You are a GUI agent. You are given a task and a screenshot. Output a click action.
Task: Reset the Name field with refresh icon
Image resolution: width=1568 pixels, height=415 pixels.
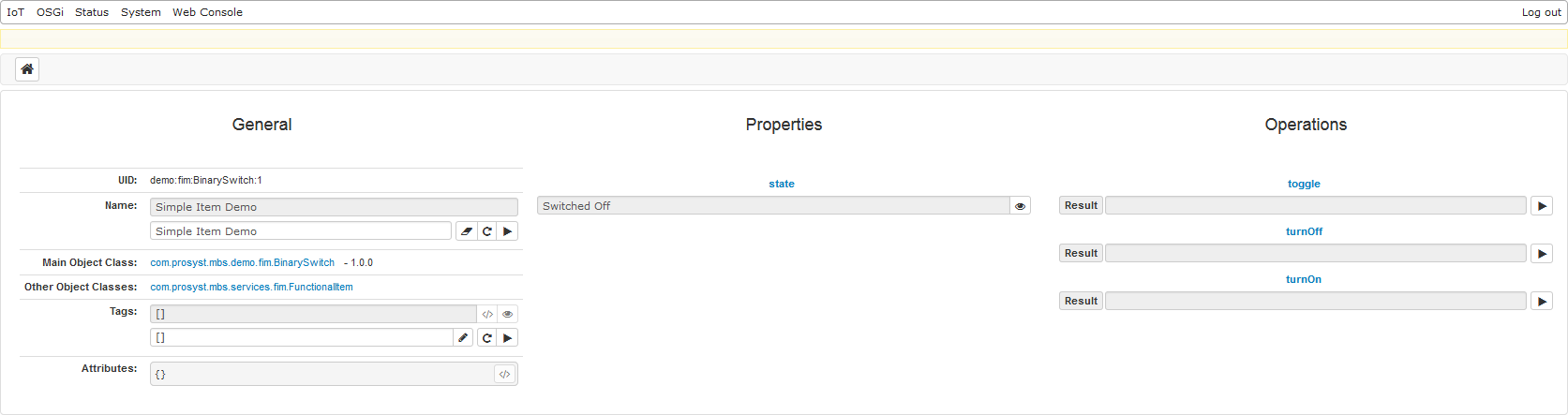pos(487,231)
